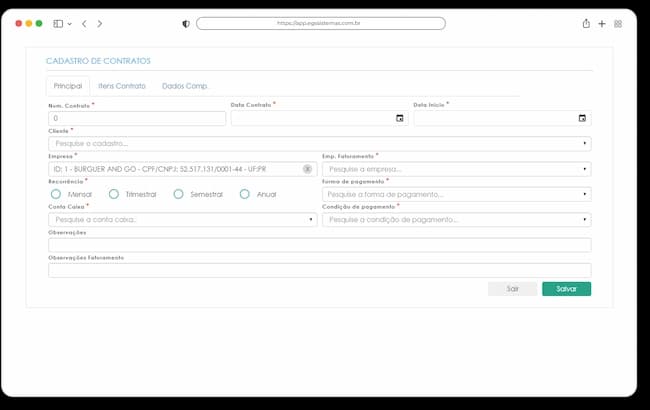650x410 pixels.
Task: Open the Cliente search dropdown
Action: pyautogui.click(x=320, y=143)
